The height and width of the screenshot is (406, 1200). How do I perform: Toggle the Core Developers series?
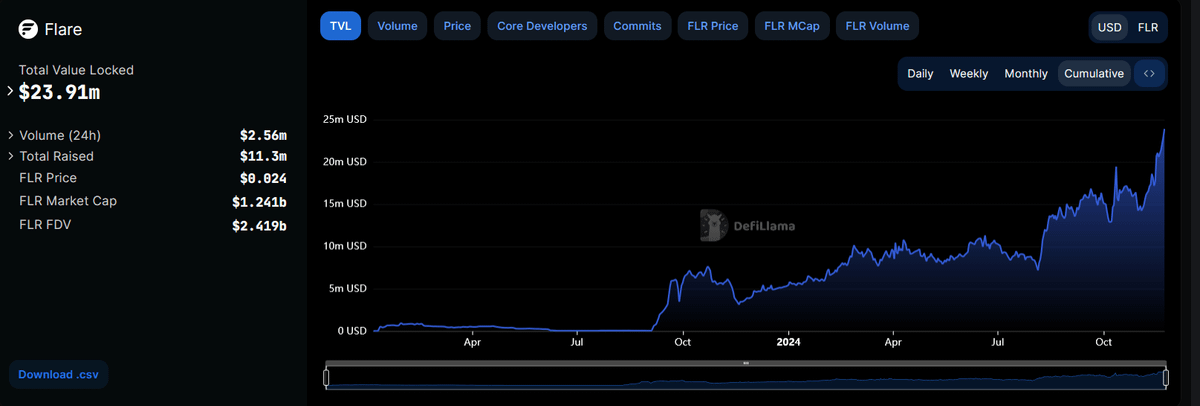[x=542, y=26]
